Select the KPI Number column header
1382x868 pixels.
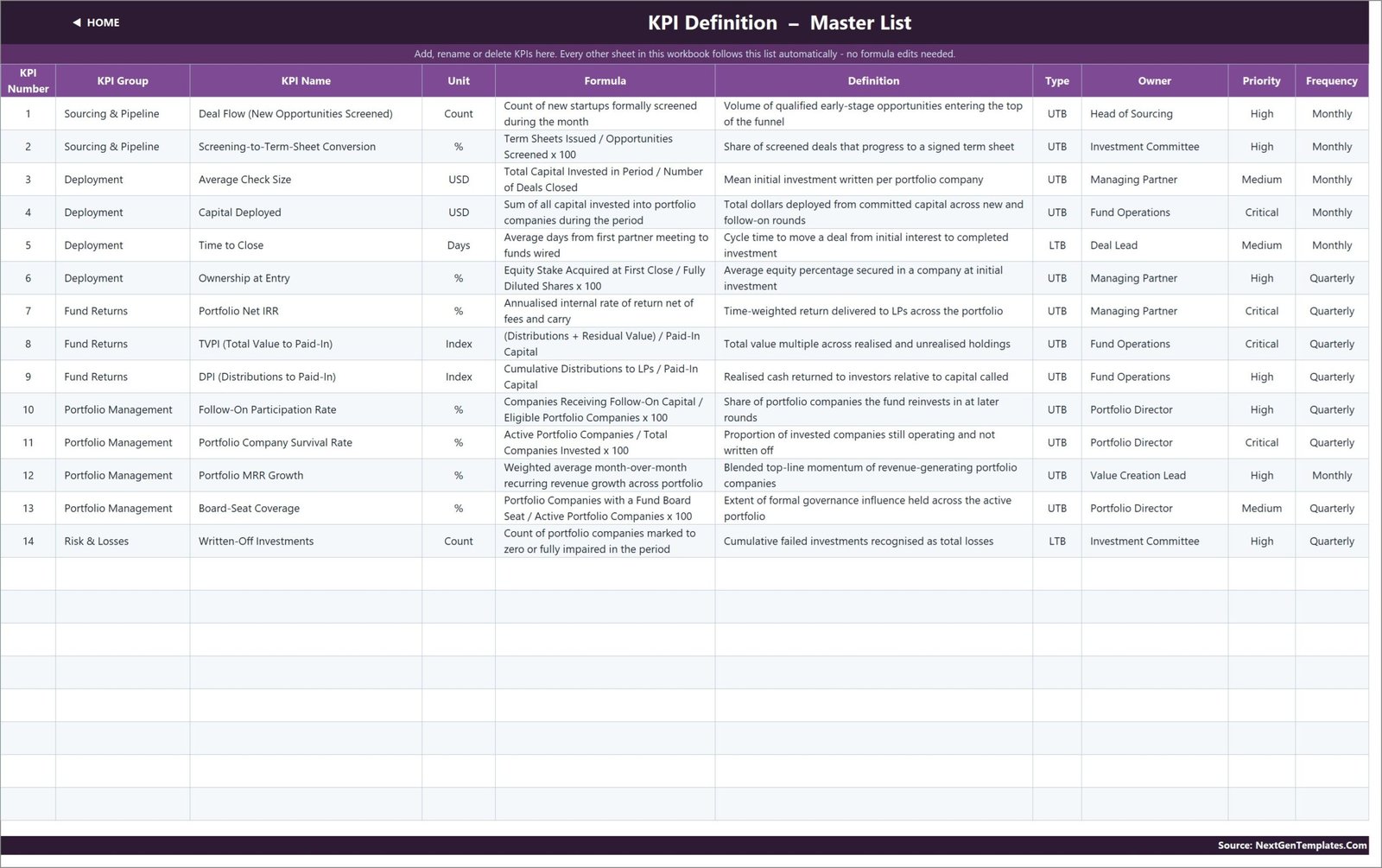coord(28,80)
